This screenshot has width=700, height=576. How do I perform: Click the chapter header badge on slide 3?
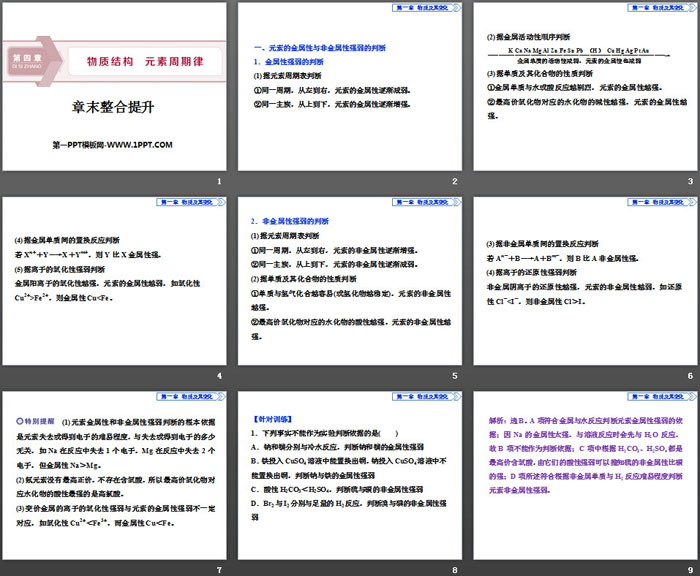pos(662,8)
